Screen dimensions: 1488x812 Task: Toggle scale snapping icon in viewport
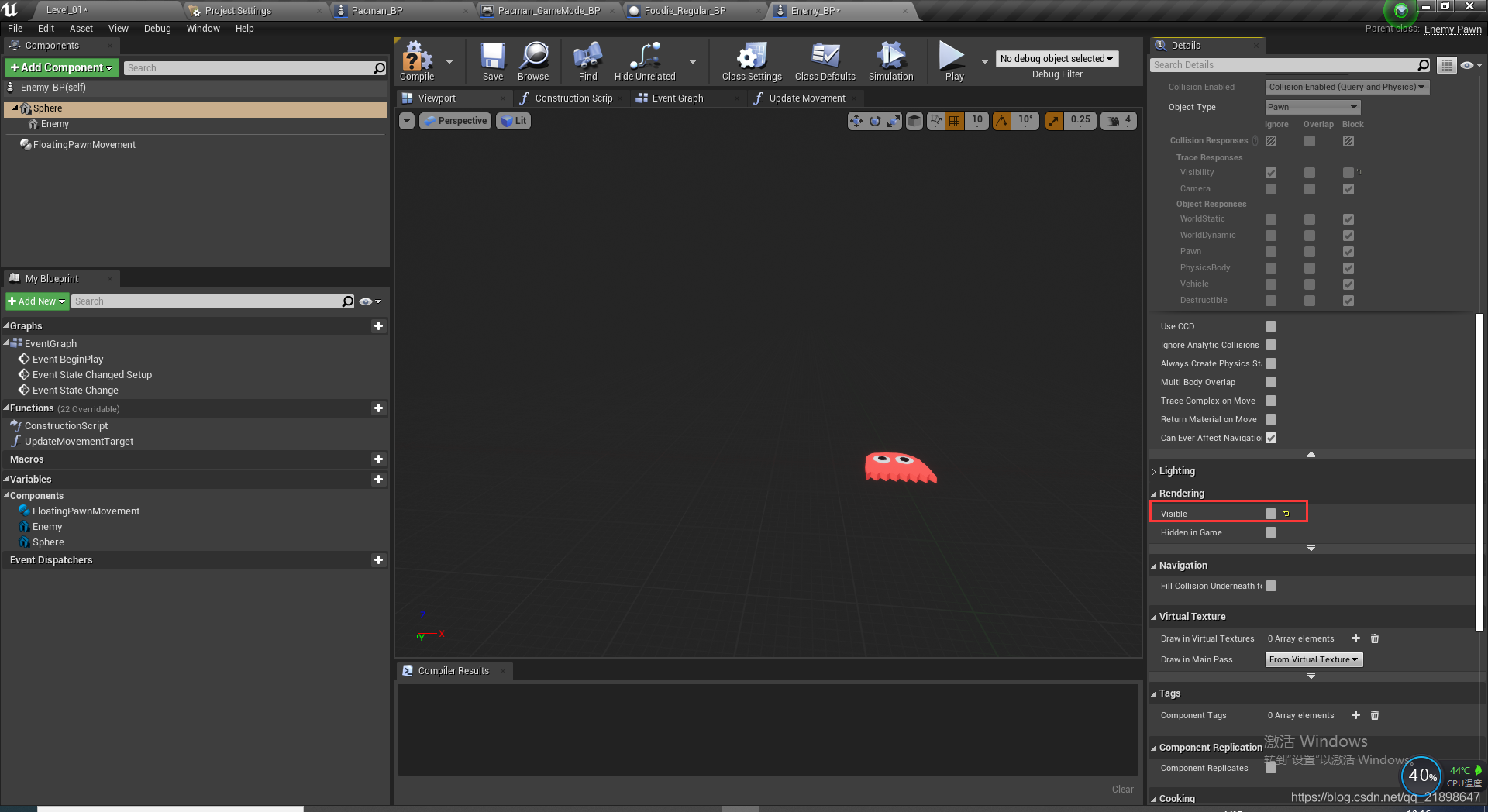point(1054,121)
